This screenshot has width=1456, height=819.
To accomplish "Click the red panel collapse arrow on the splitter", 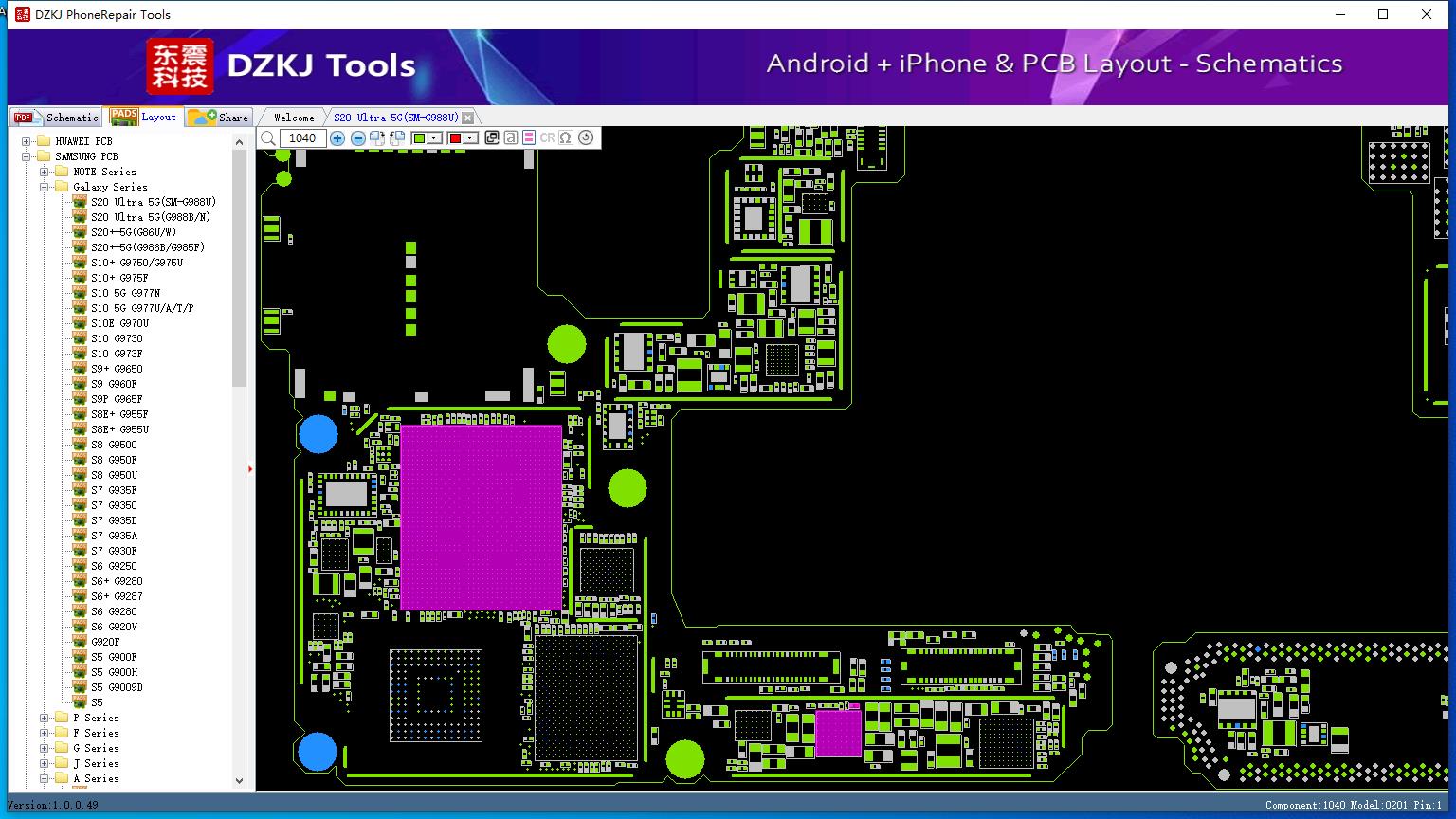I will [250, 468].
